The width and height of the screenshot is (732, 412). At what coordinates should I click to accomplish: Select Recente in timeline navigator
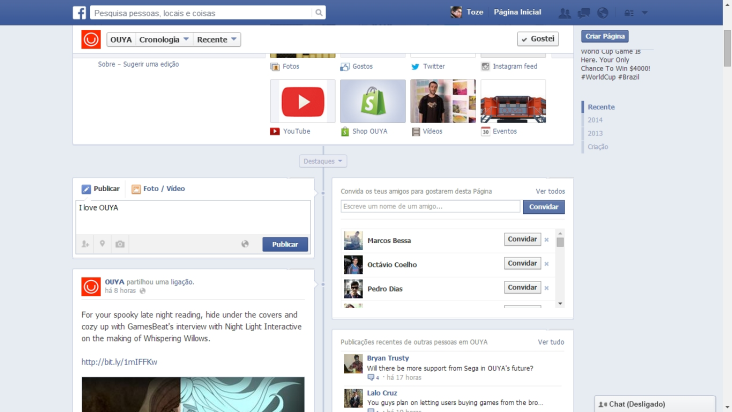(x=601, y=107)
